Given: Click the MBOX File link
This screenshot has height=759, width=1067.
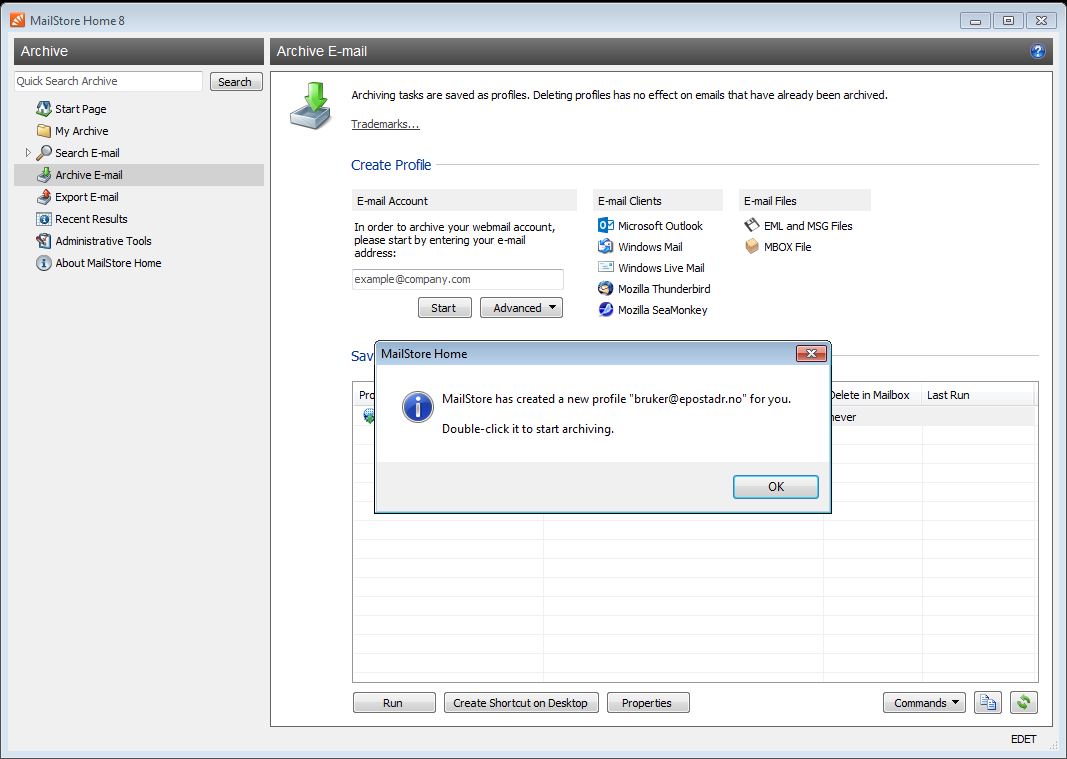Looking at the screenshot, I should (x=787, y=246).
